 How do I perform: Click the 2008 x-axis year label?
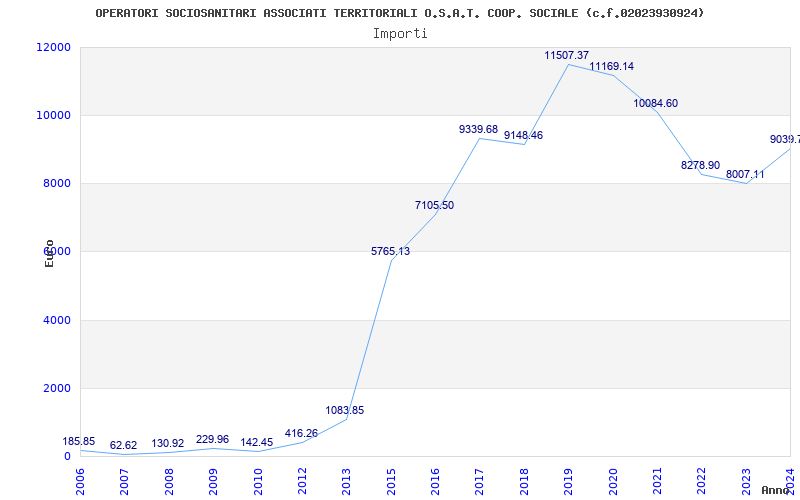tap(169, 481)
